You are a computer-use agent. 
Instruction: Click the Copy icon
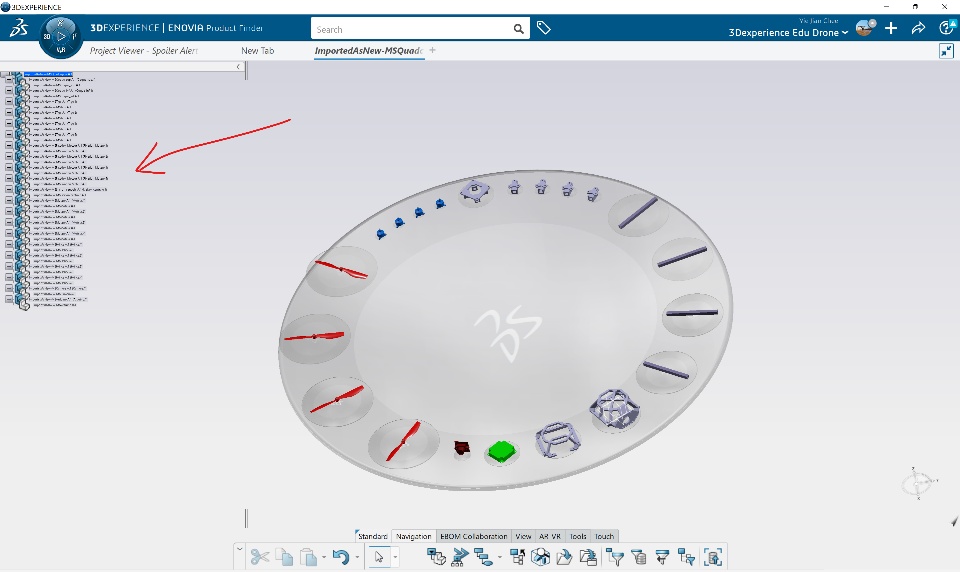[284, 557]
